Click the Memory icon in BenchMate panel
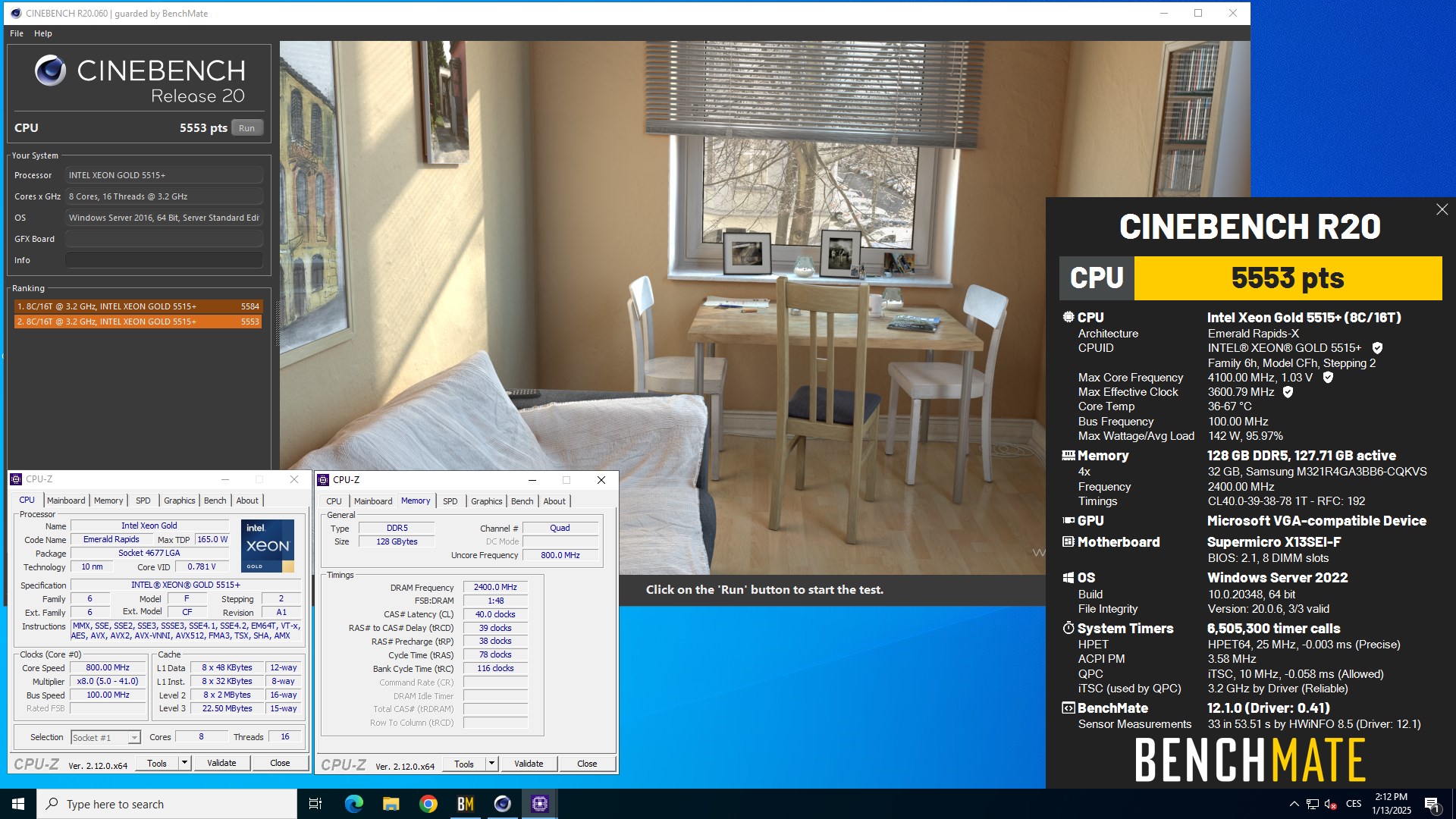Screen dimensions: 1456x819 pos(1068,455)
